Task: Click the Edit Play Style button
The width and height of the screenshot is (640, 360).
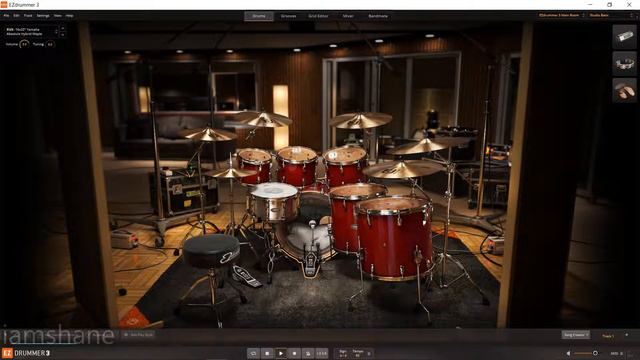Action: (138, 335)
